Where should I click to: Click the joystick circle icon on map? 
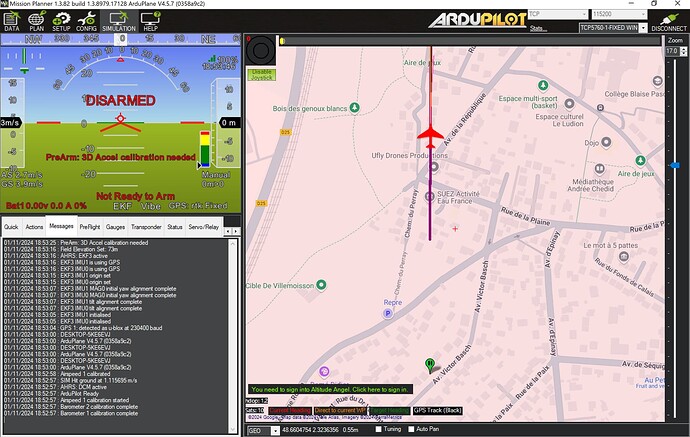coord(261,51)
